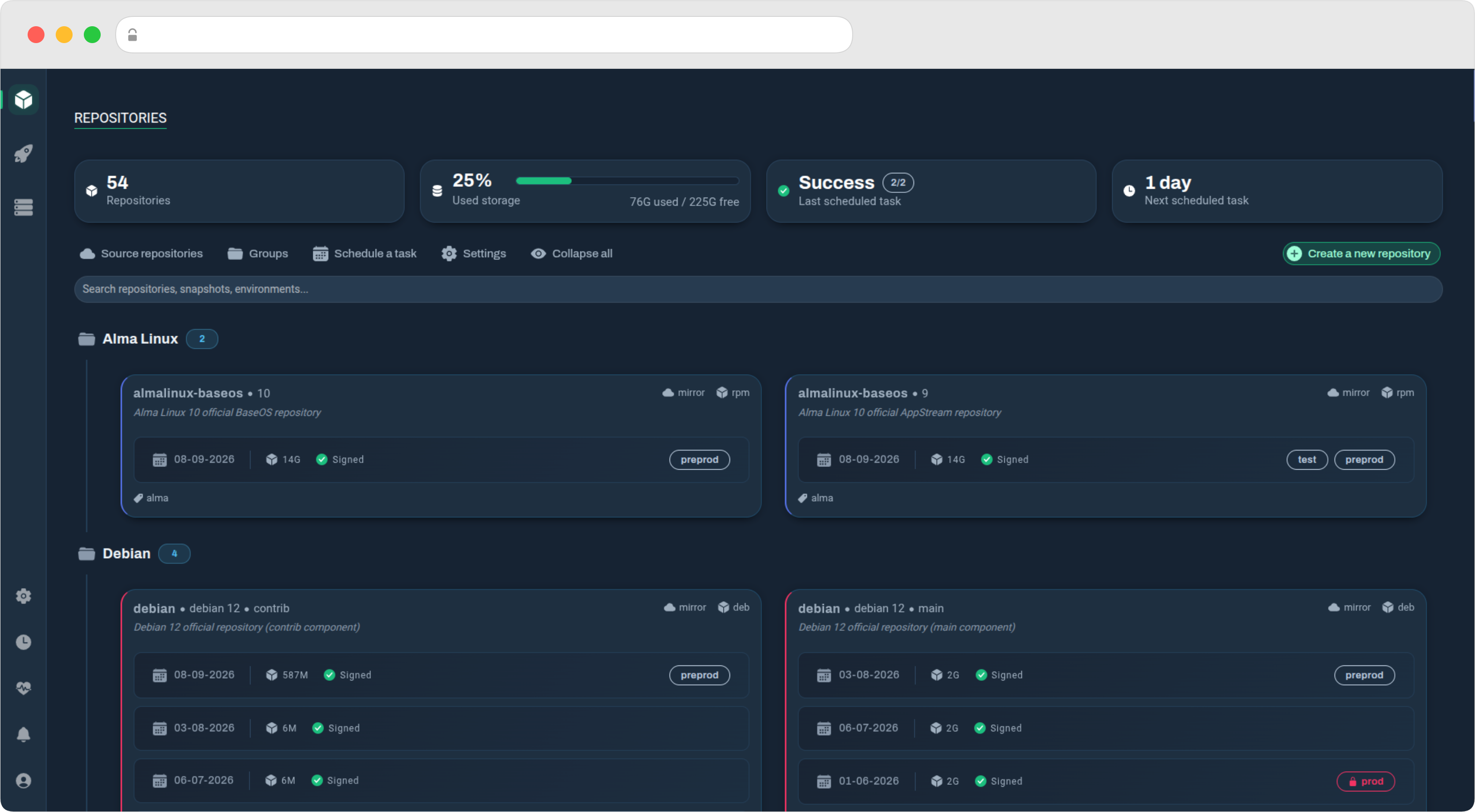Screen dimensions: 1475x812
Task: Open the user profile icon in sidebar
Action: [x=23, y=781]
